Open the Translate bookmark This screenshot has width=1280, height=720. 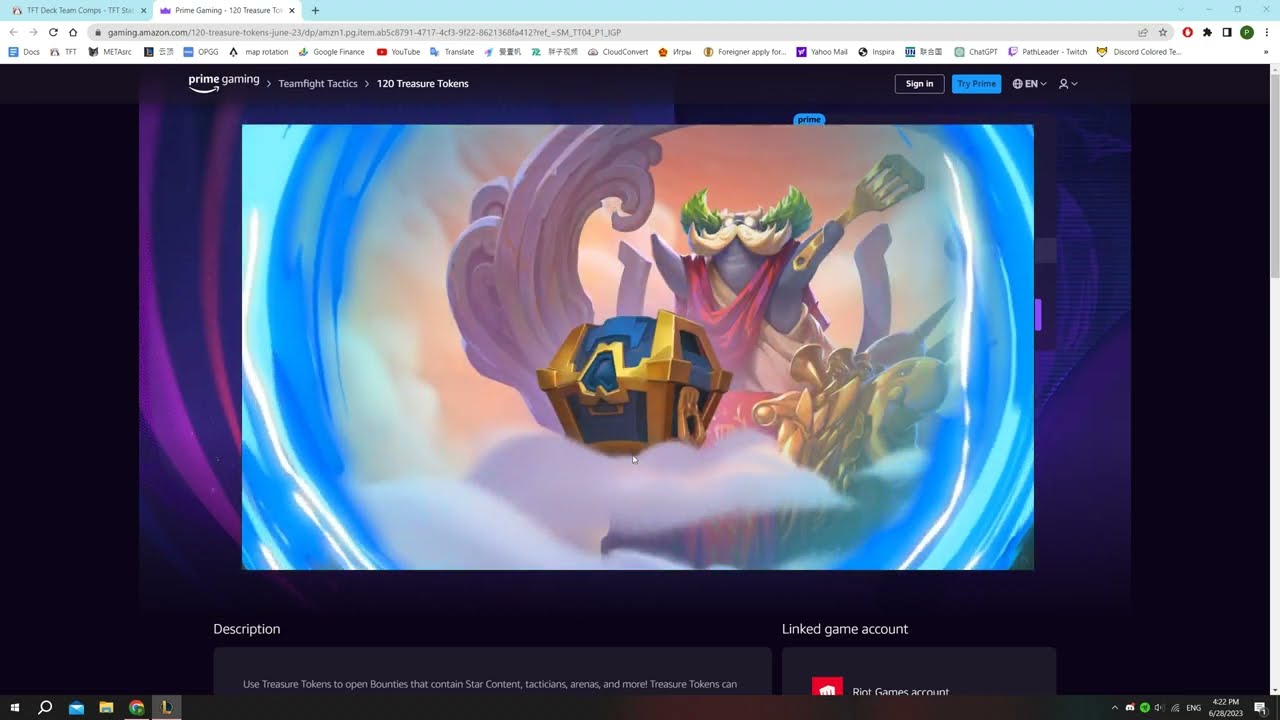pyautogui.click(x=452, y=52)
